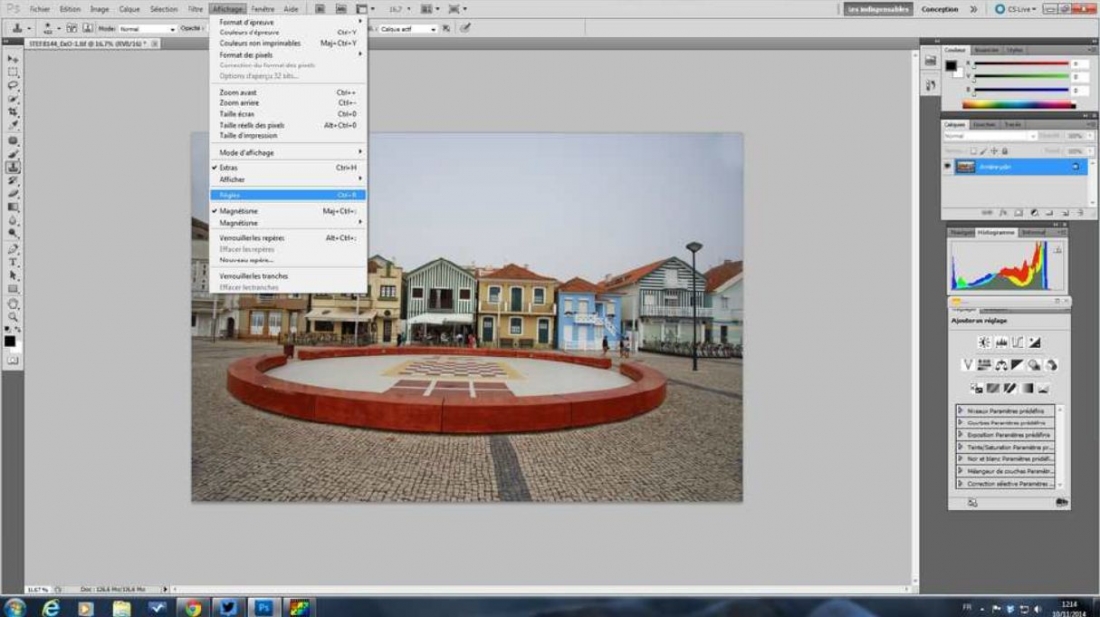Toggle the checked Magnétisme menu option
The width and height of the screenshot is (1100, 617).
click(x=238, y=211)
